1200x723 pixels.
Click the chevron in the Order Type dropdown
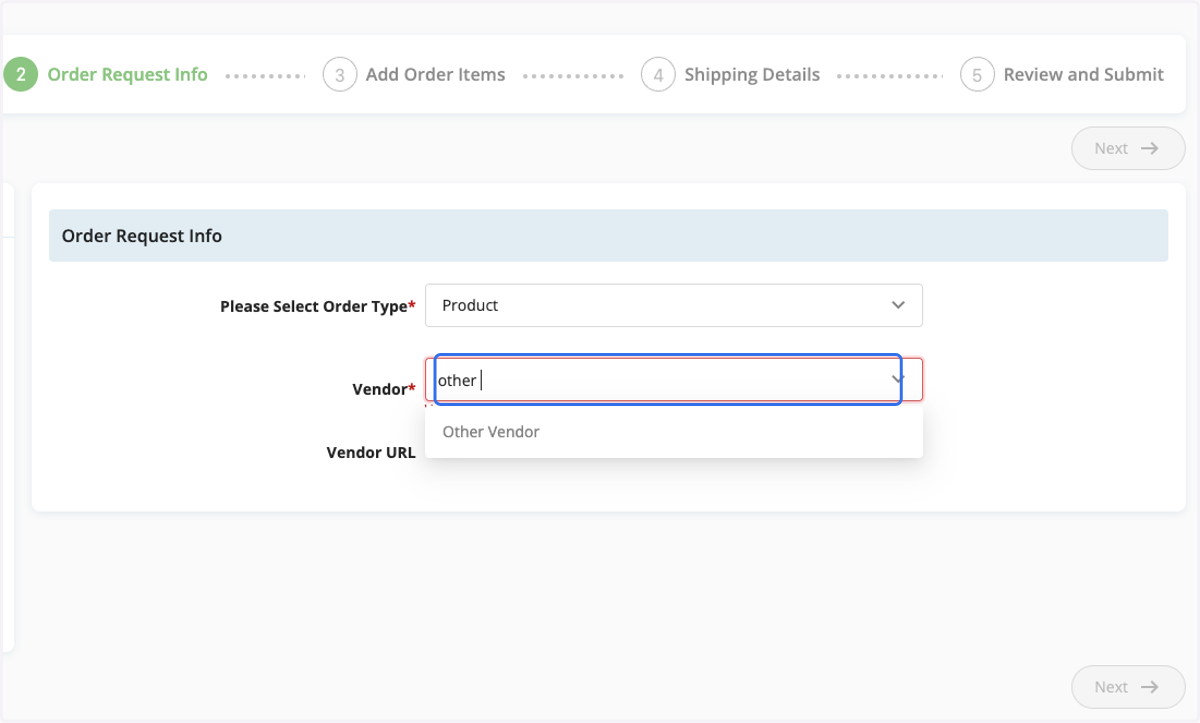pos(898,305)
